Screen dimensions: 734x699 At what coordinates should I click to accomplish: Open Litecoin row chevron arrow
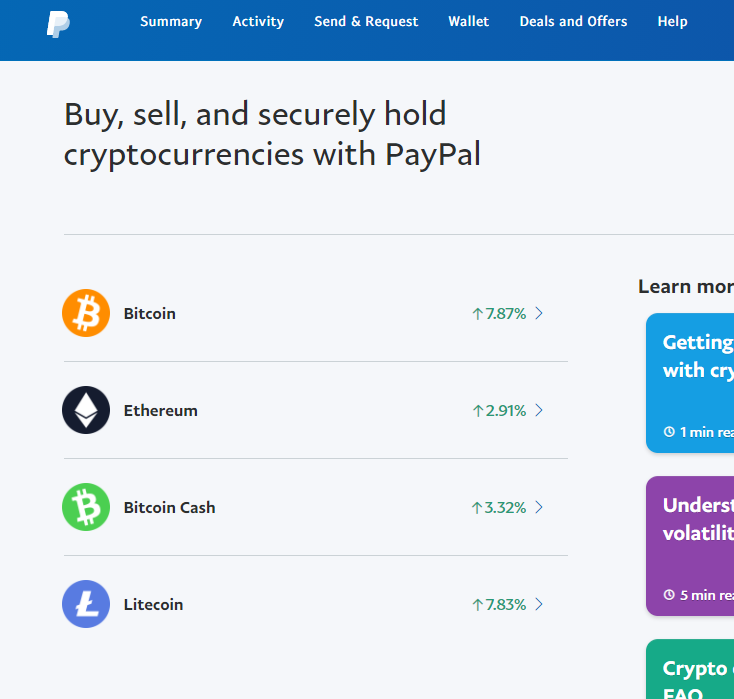pyautogui.click(x=539, y=604)
